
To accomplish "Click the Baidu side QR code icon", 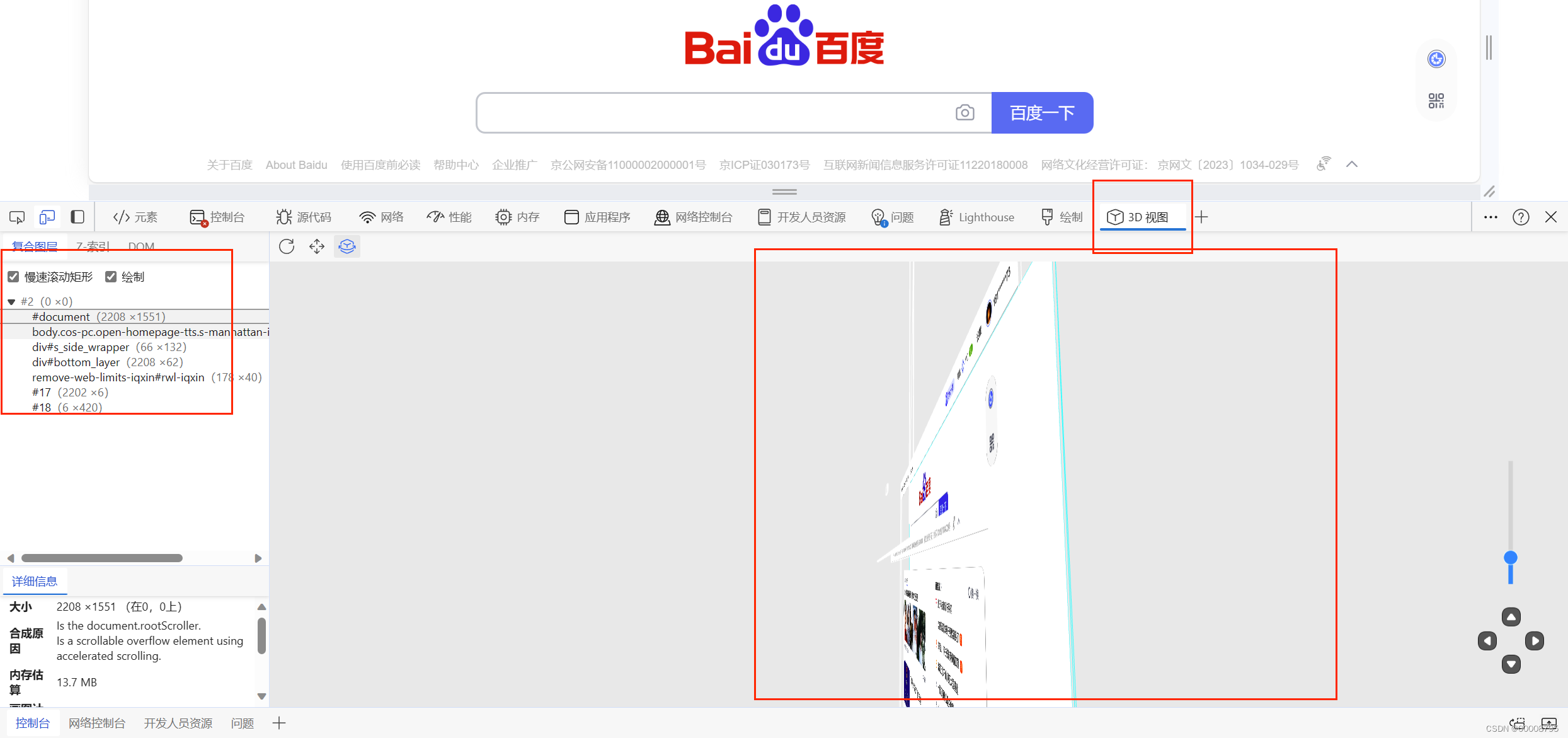I will (1436, 101).
